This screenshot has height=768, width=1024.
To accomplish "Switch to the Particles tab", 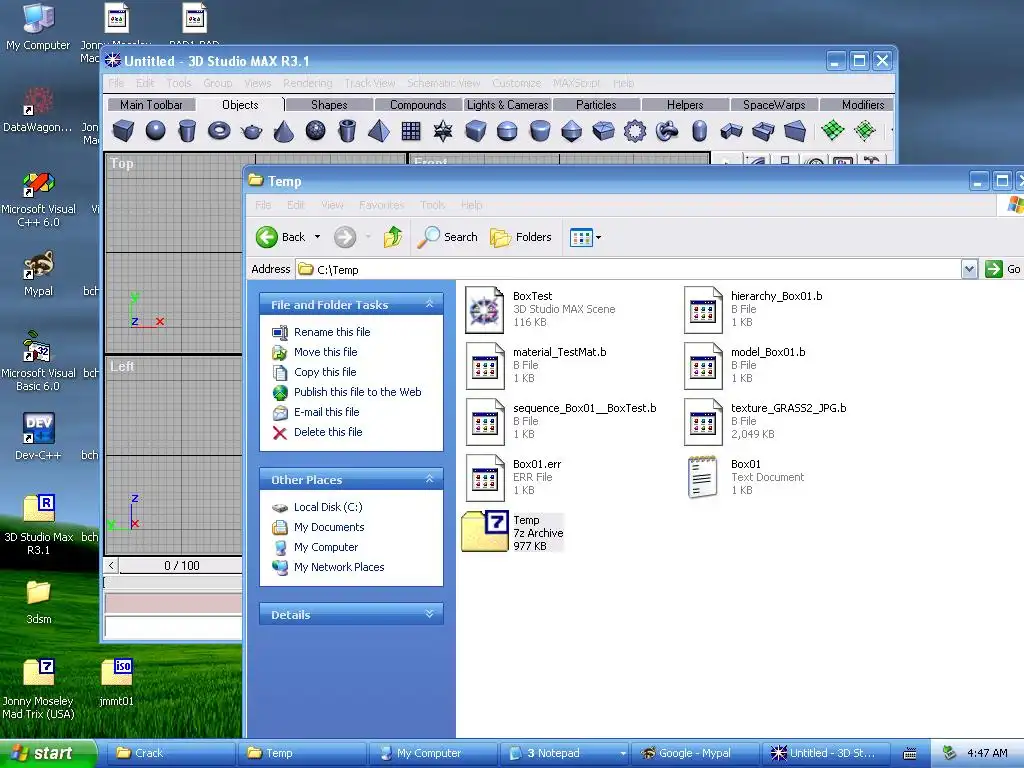I will tap(596, 104).
